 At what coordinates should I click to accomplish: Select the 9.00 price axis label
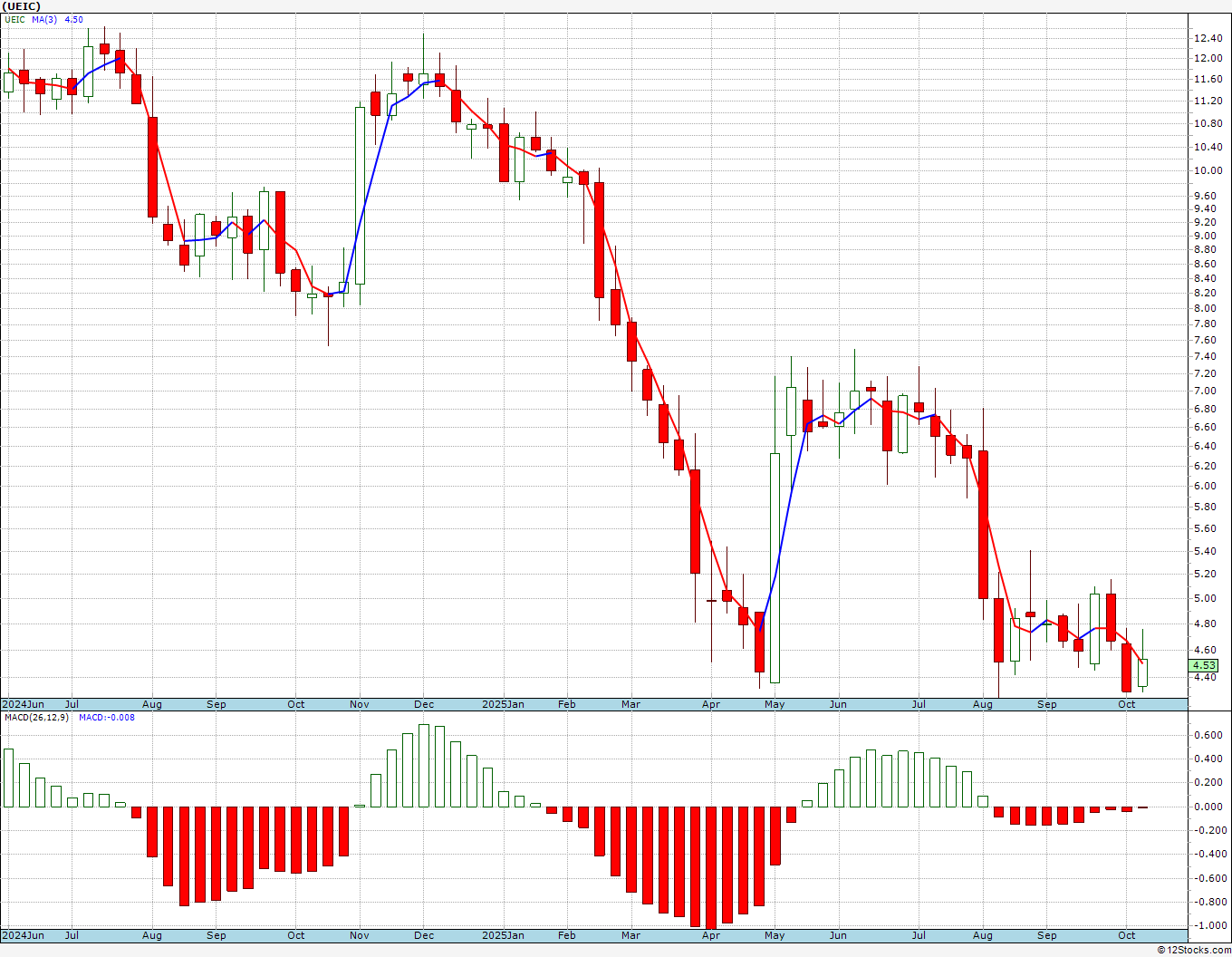click(x=1205, y=236)
